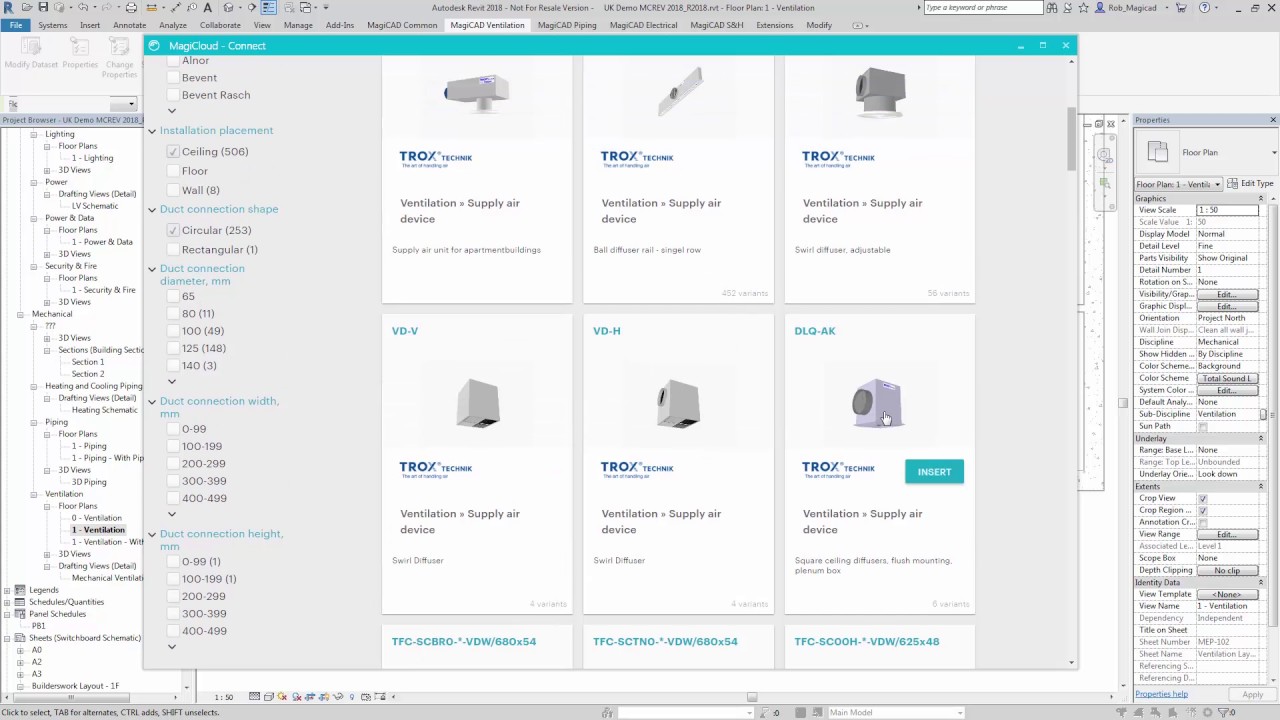Open the Properties help link
This screenshot has width=1280, height=720.
(x=1161, y=694)
